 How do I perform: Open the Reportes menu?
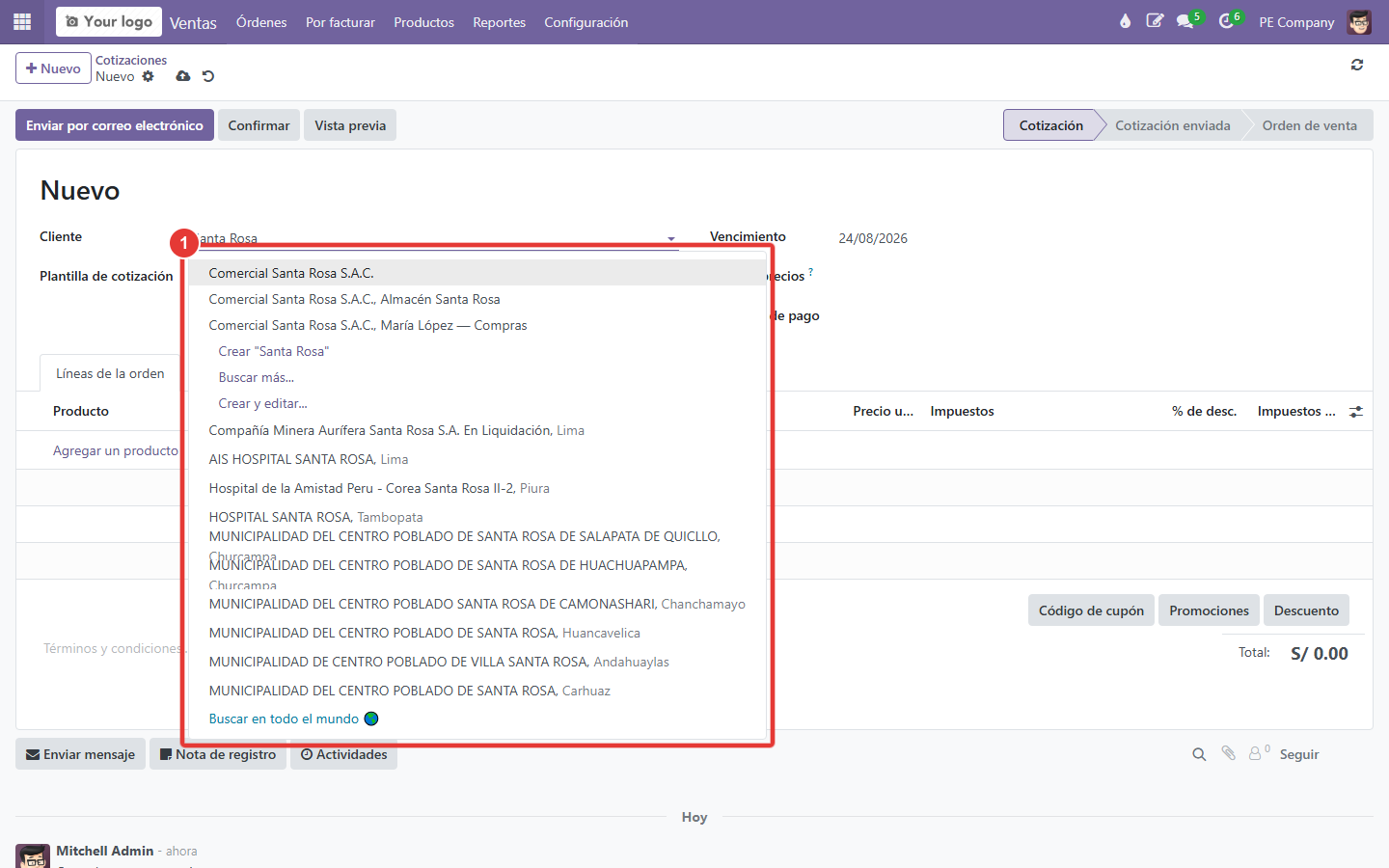(x=499, y=22)
